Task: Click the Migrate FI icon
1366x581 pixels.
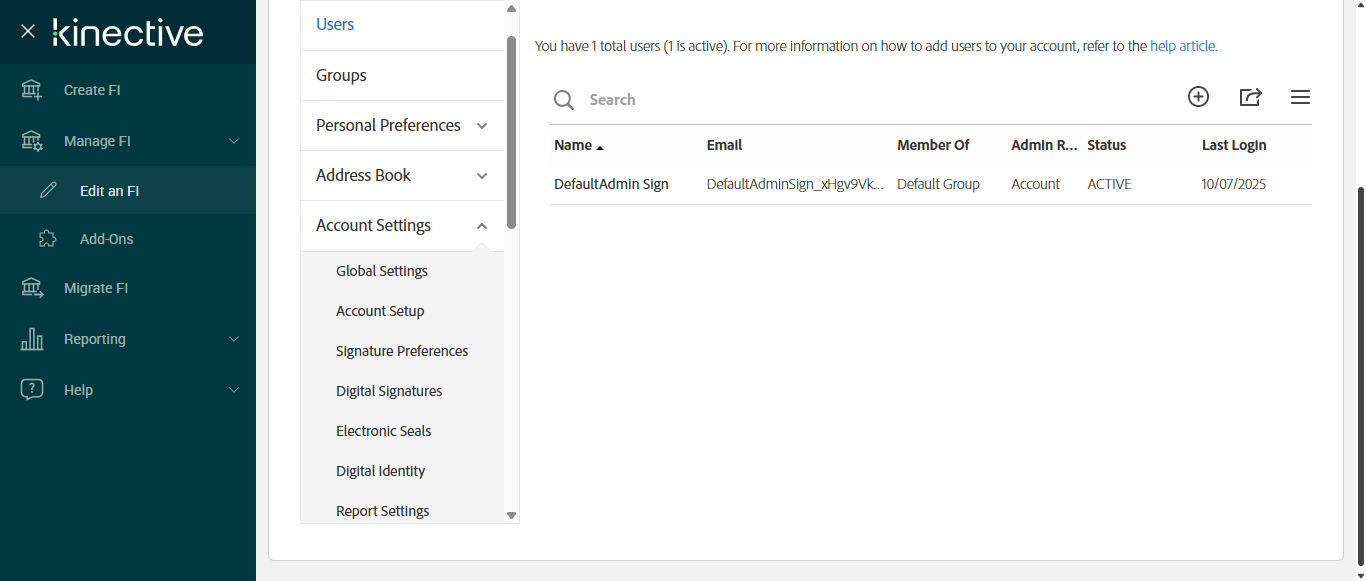Action: click(32, 288)
